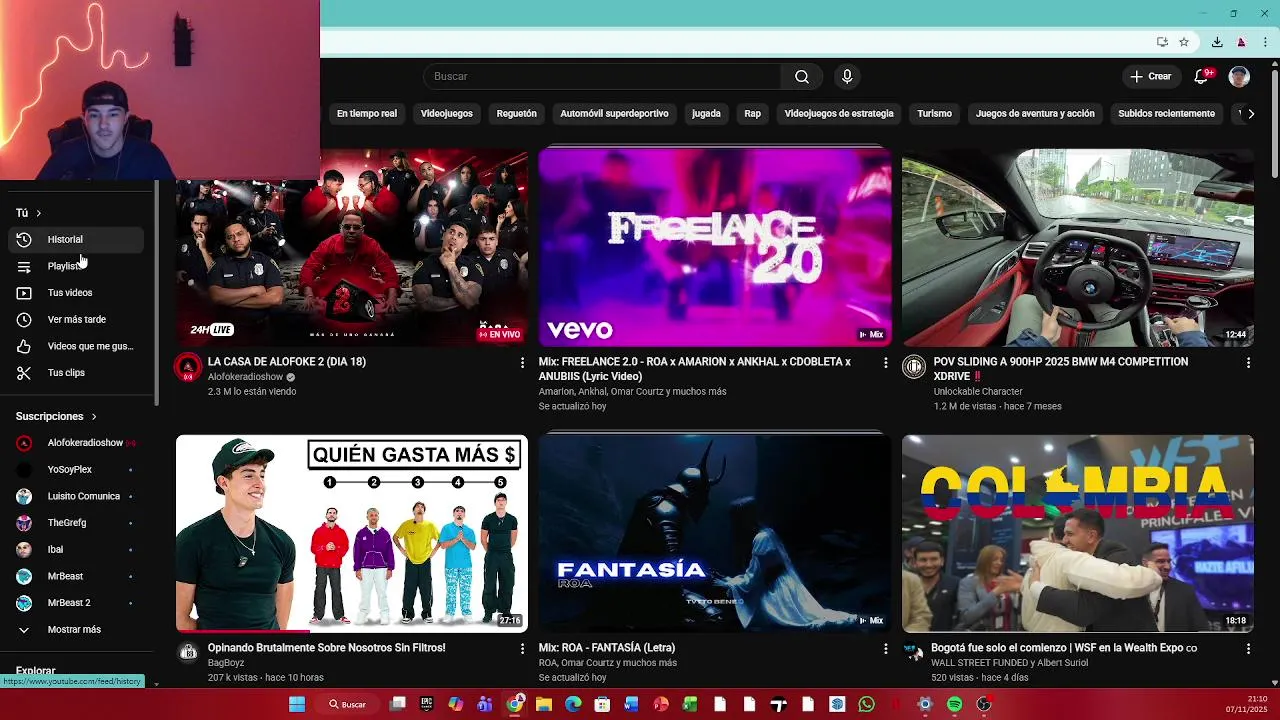Select the Videojuegos de estrategia chip
The image size is (1280, 720).
(x=839, y=114)
